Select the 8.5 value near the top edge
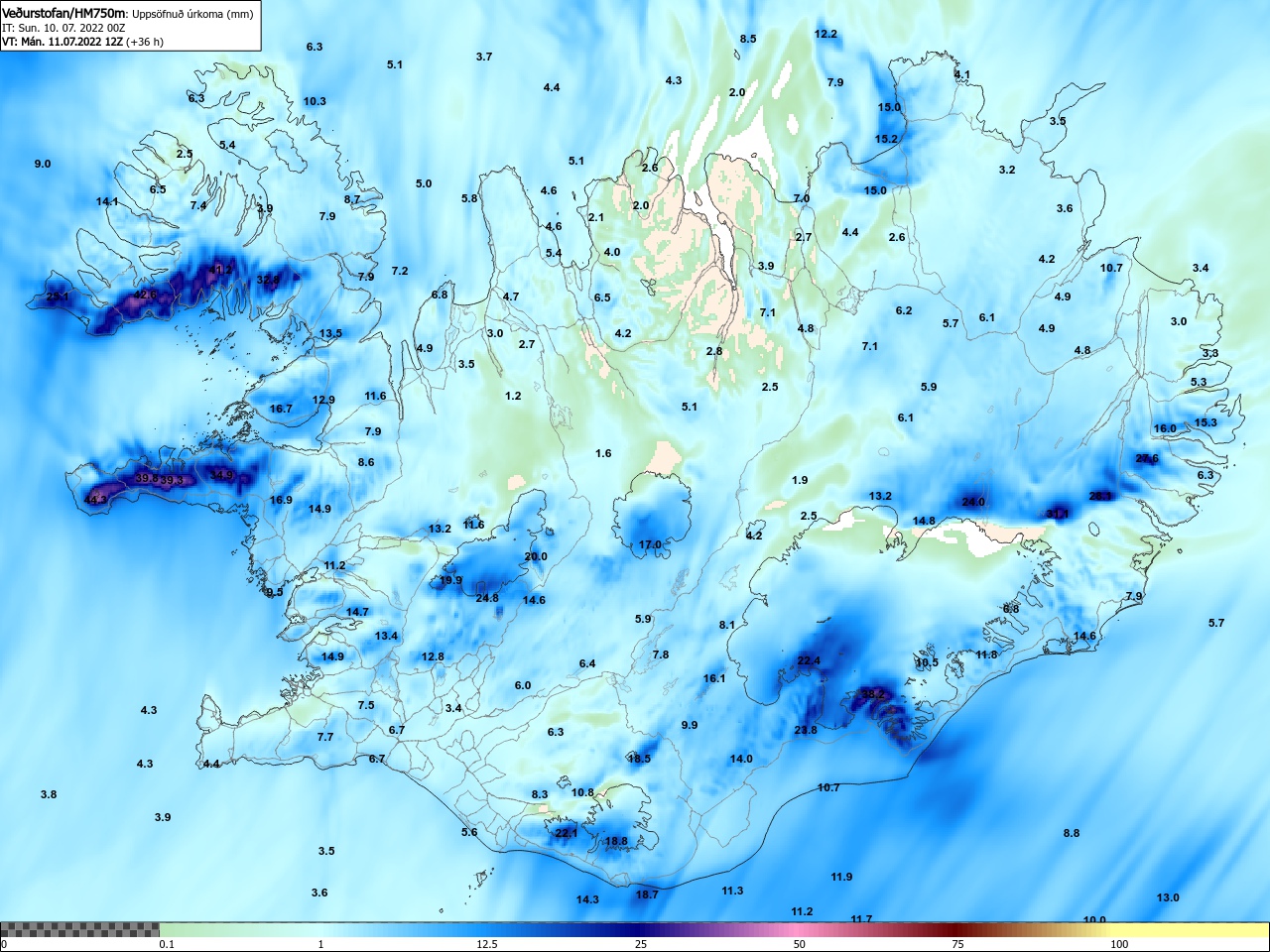1270x952 pixels. coord(748,39)
